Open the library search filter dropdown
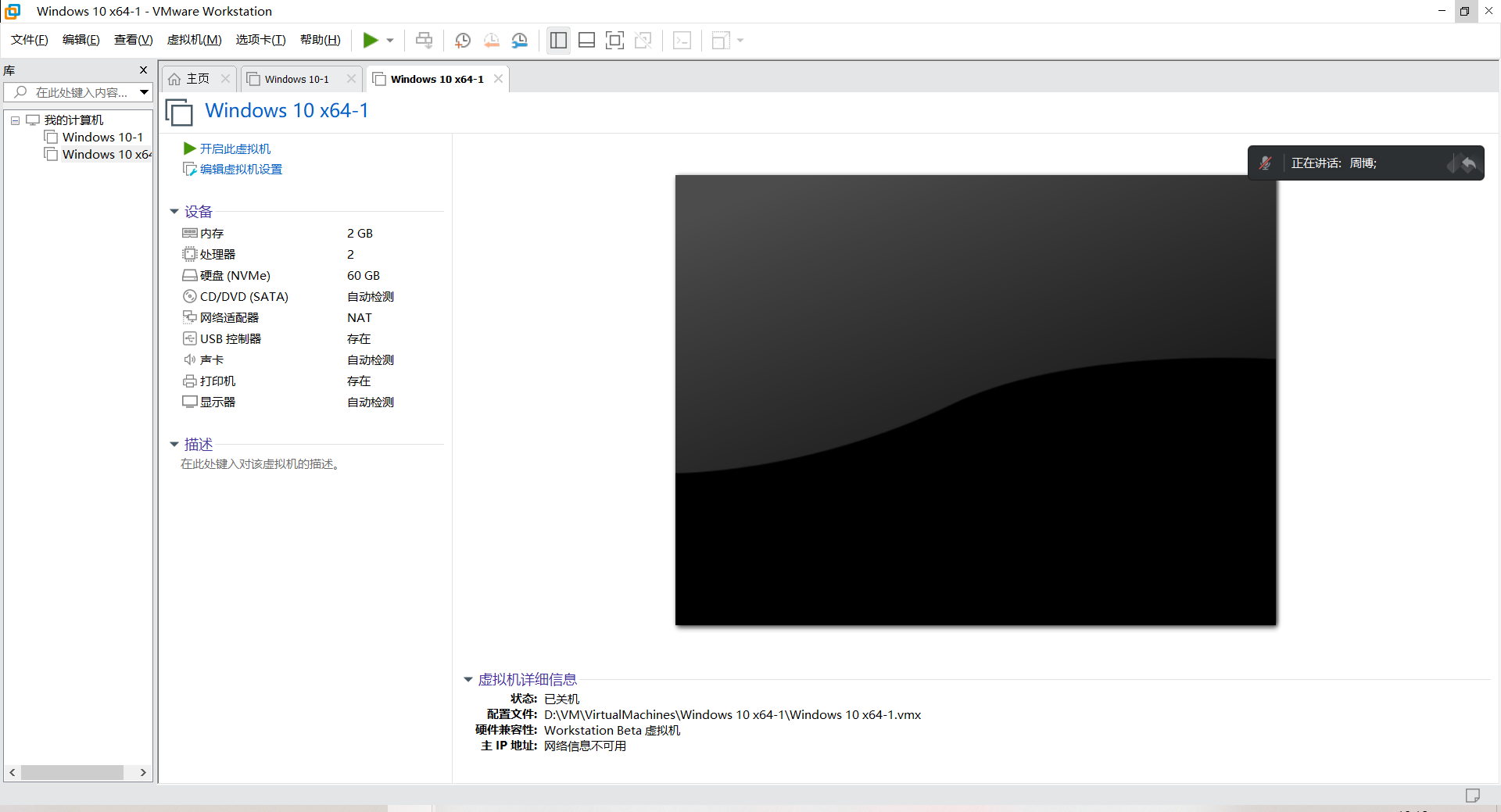 (x=145, y=92)
